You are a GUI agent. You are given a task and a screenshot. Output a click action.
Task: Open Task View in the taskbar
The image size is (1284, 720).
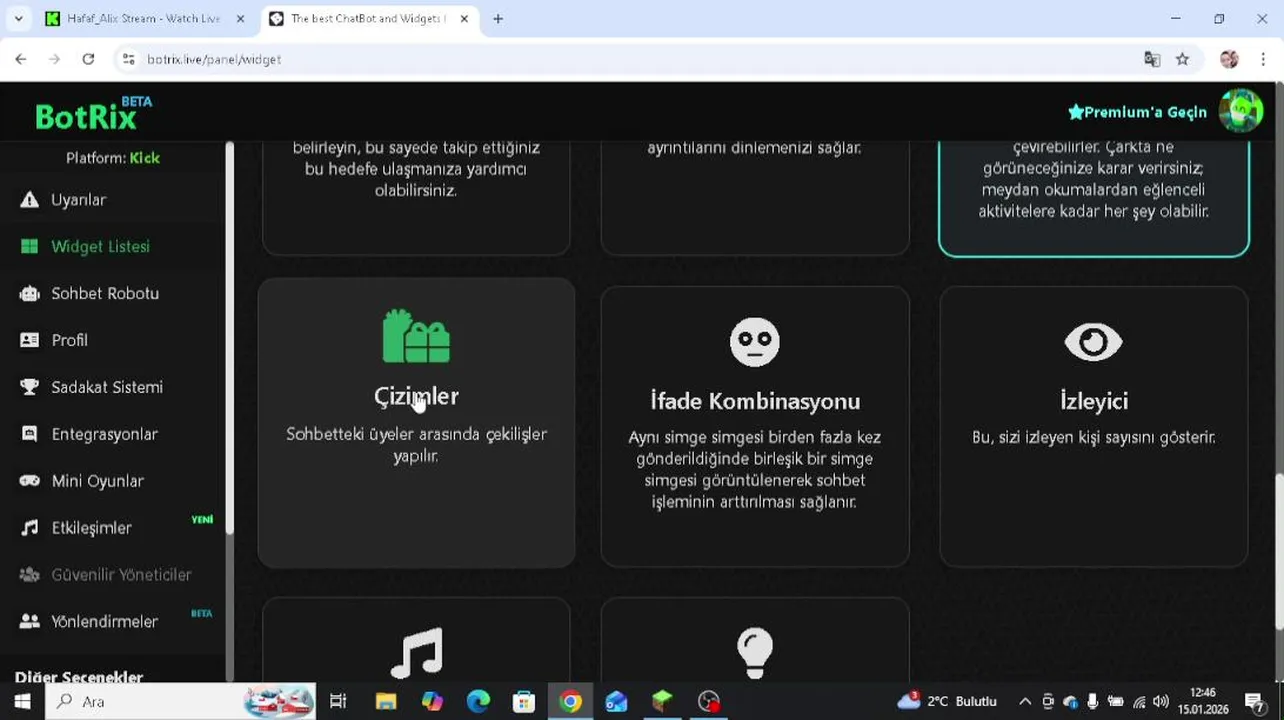(338, 701)
